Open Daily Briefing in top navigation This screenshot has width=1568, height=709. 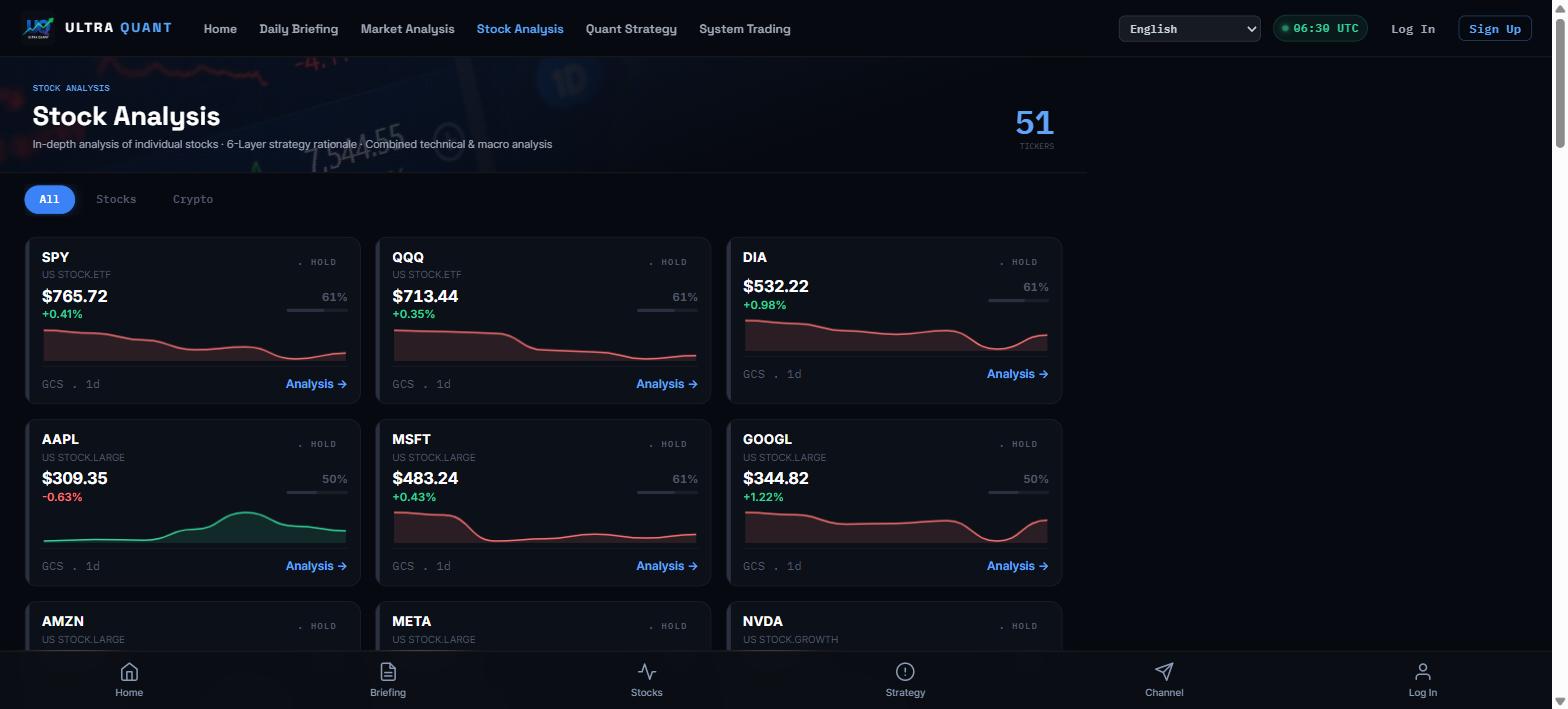pyautogui.click(x=299, y=29)
